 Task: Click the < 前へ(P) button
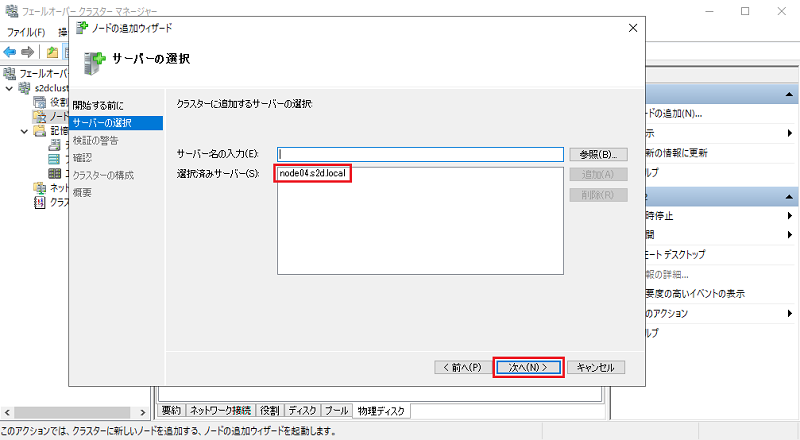pyautogui.click(x=463, y=367)
